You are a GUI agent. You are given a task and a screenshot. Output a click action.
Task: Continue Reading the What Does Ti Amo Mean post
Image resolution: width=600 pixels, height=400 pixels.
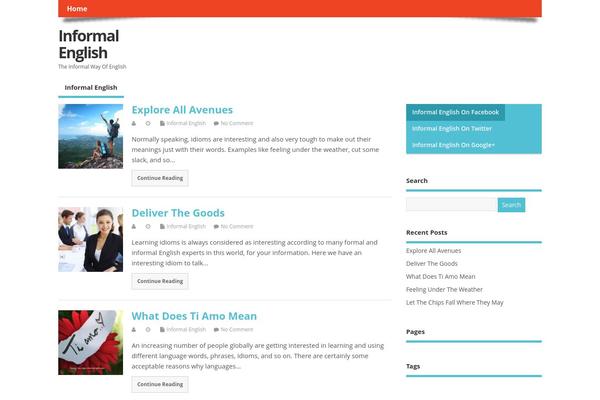click(x=160, y=384)
